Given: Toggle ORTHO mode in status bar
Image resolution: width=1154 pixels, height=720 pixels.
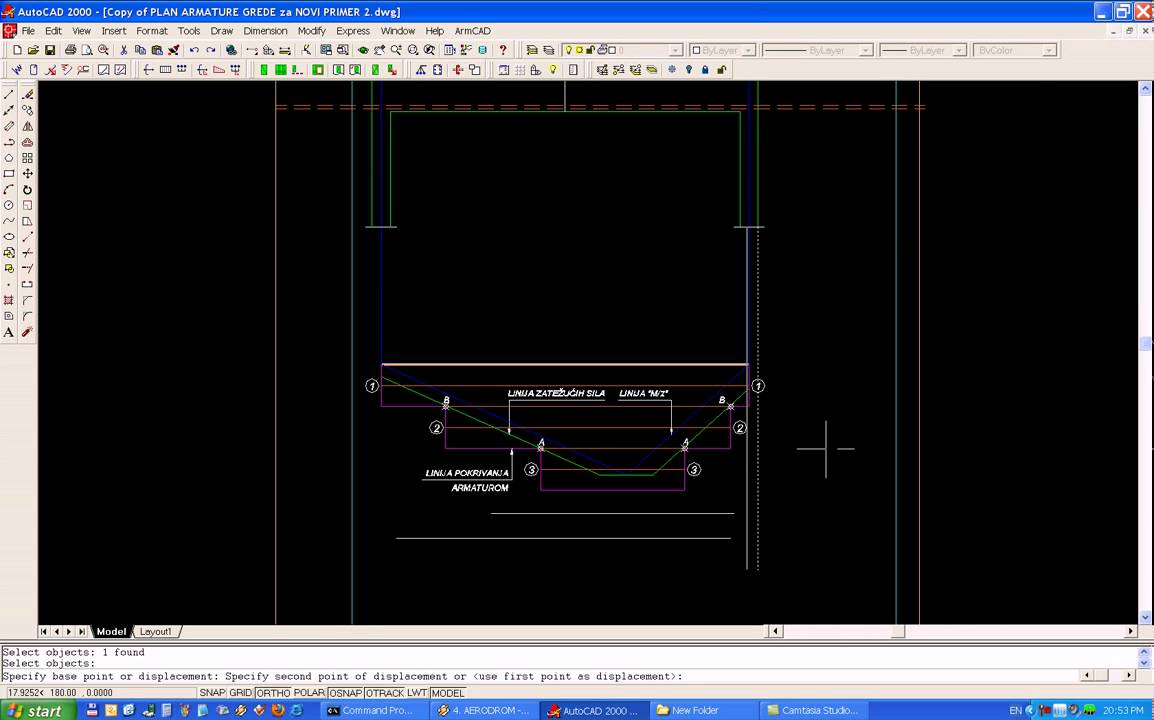Looking at the screenshot, I should coord(273,693).
